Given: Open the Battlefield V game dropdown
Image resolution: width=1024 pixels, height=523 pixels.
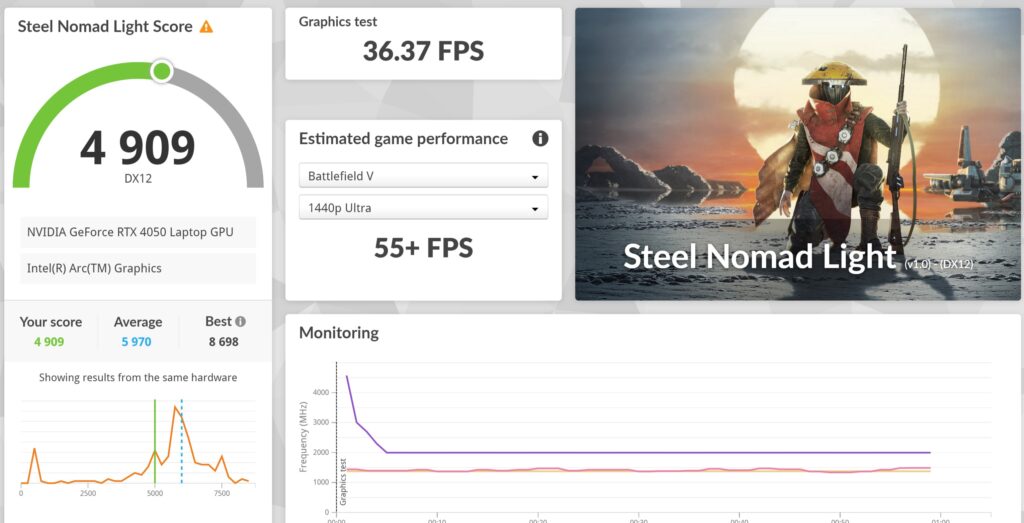Looking at the screenshot, I should pos(423,176).
